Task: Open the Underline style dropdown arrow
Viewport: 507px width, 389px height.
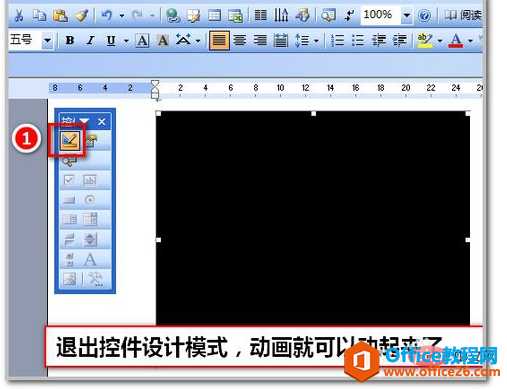Action: tap(126, 41)
